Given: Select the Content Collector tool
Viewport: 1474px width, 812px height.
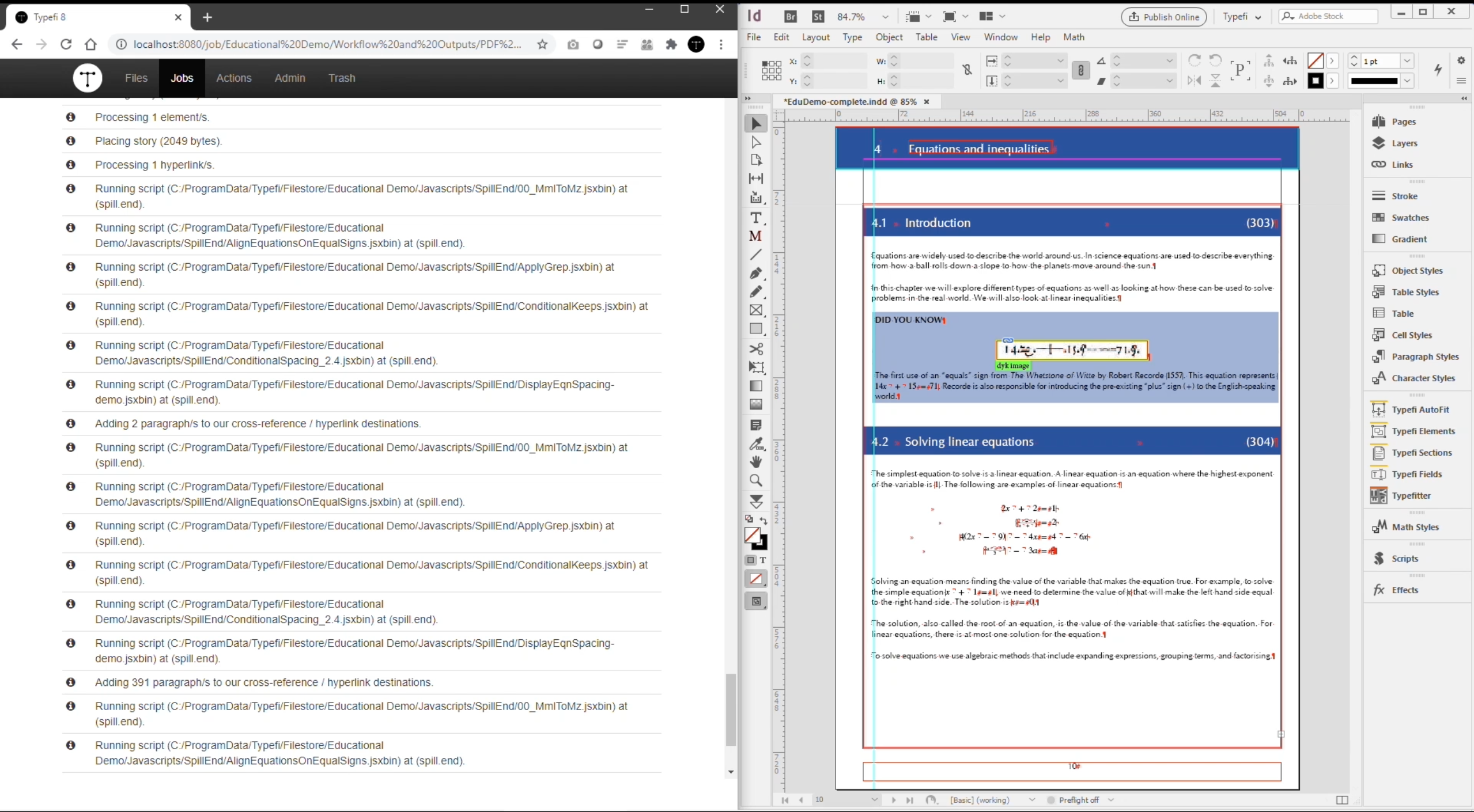Looking at the screenshot, I should 756,198.
